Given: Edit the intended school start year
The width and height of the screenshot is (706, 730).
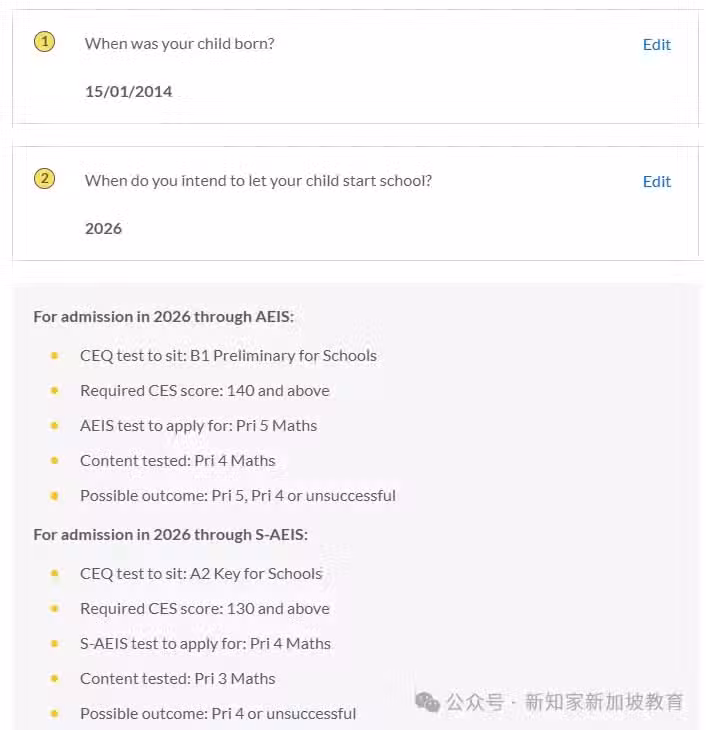Looking at the screenshot, I should [x=657, y=182].
